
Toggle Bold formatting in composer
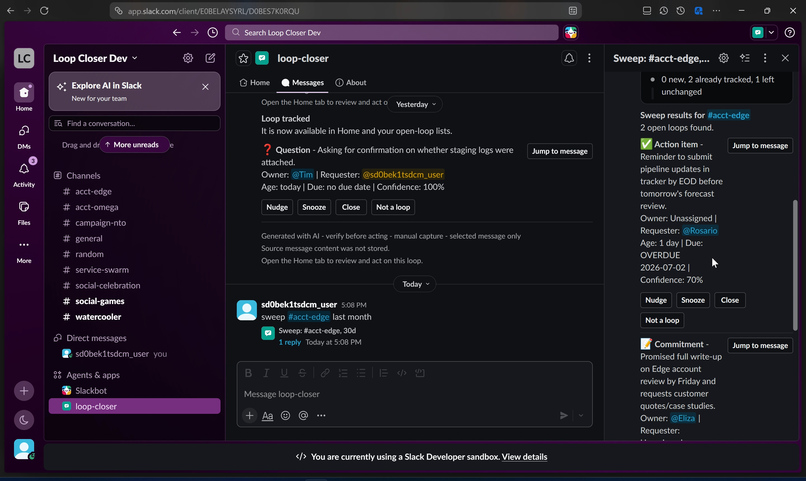[x=248, y=373]
